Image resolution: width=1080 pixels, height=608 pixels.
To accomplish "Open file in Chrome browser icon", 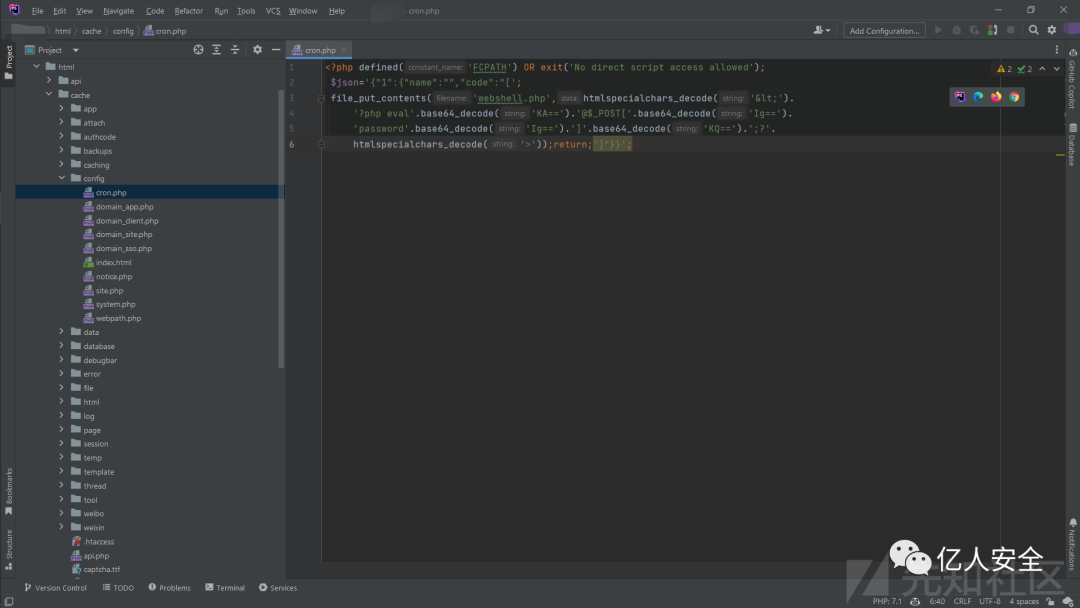I will point(1014,97).
